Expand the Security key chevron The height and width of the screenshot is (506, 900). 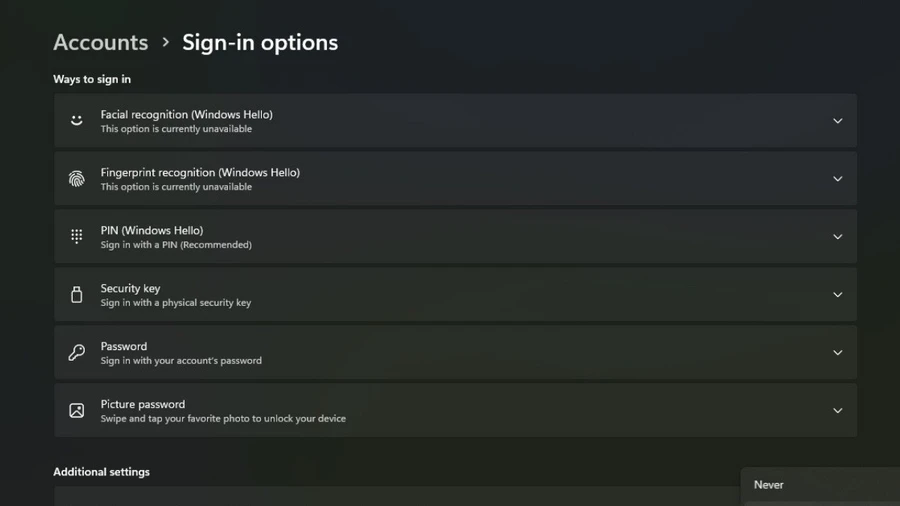pyautogui.click(x=837, y=295)
